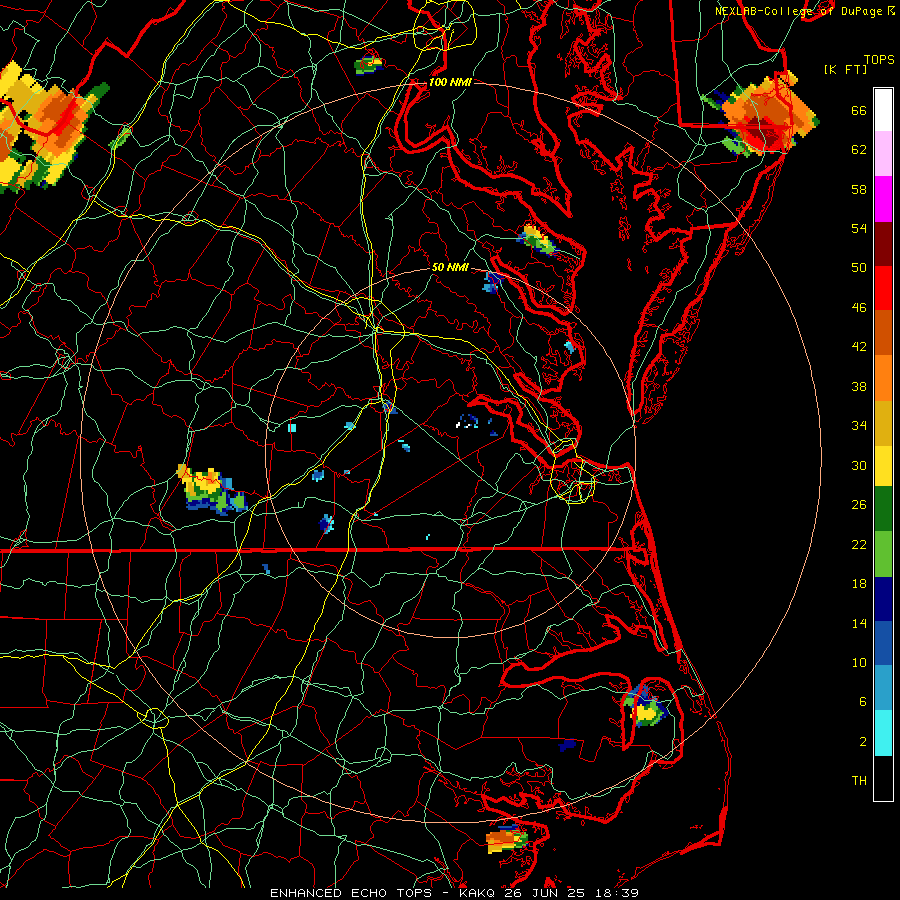Click the light green 26 kft swatch

[x=883, y=554]
